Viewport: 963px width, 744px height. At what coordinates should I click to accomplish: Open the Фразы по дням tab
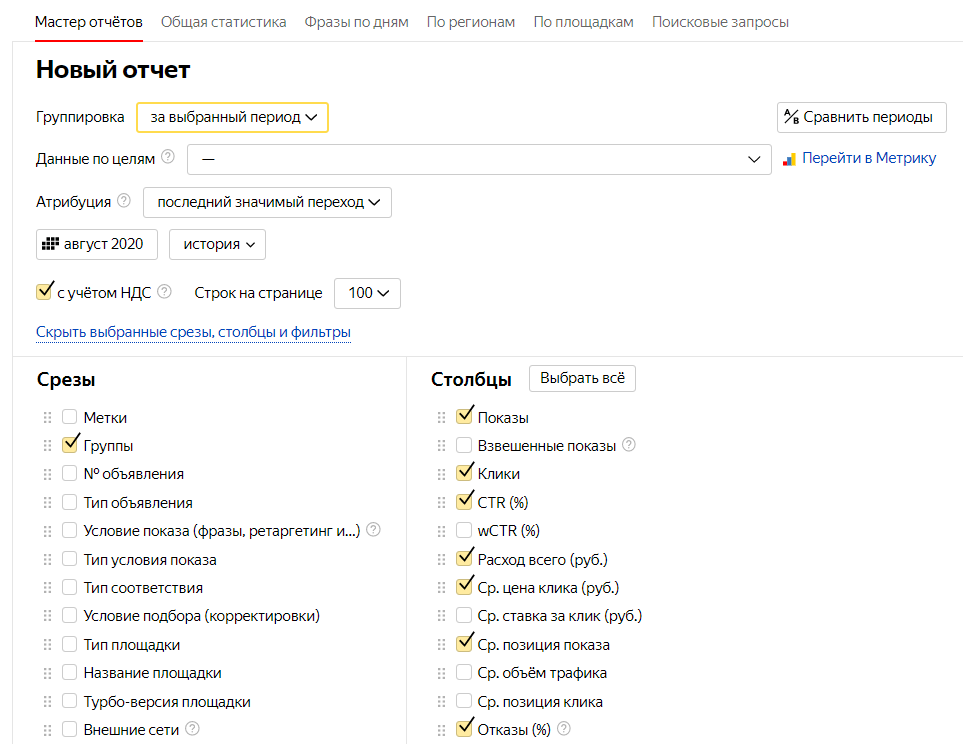356,22
